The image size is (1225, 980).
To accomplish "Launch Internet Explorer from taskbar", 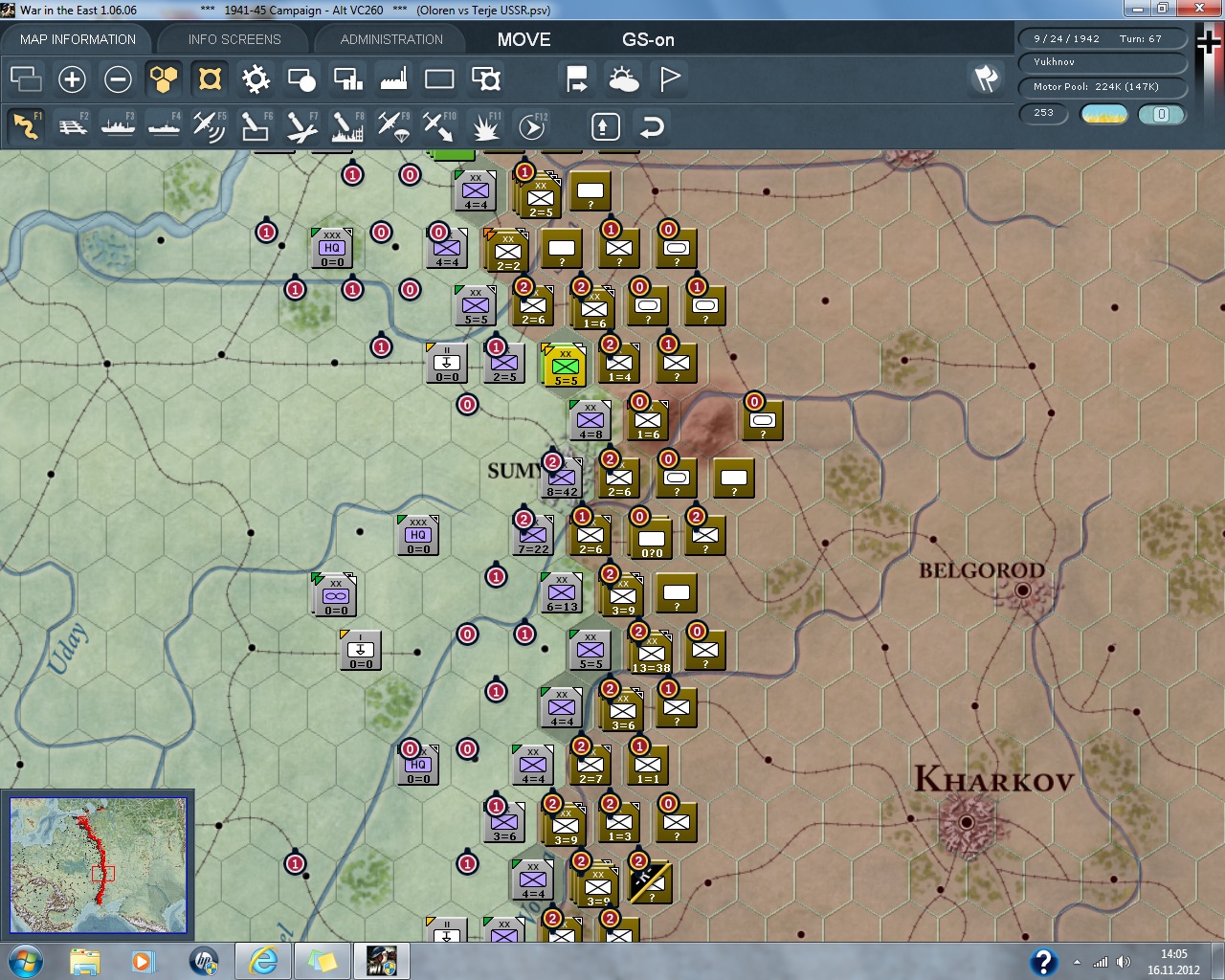I will coord(262,961).
